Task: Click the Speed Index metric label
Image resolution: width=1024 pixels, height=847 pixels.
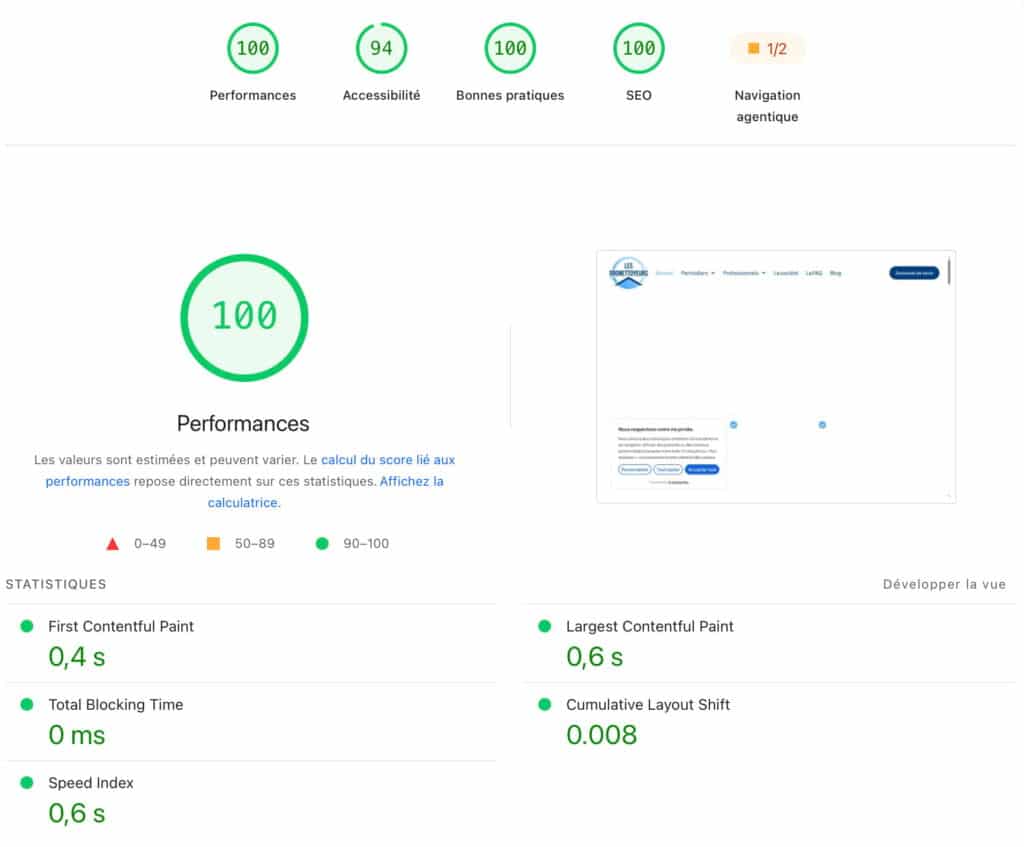Action: (x=91, y=783)
